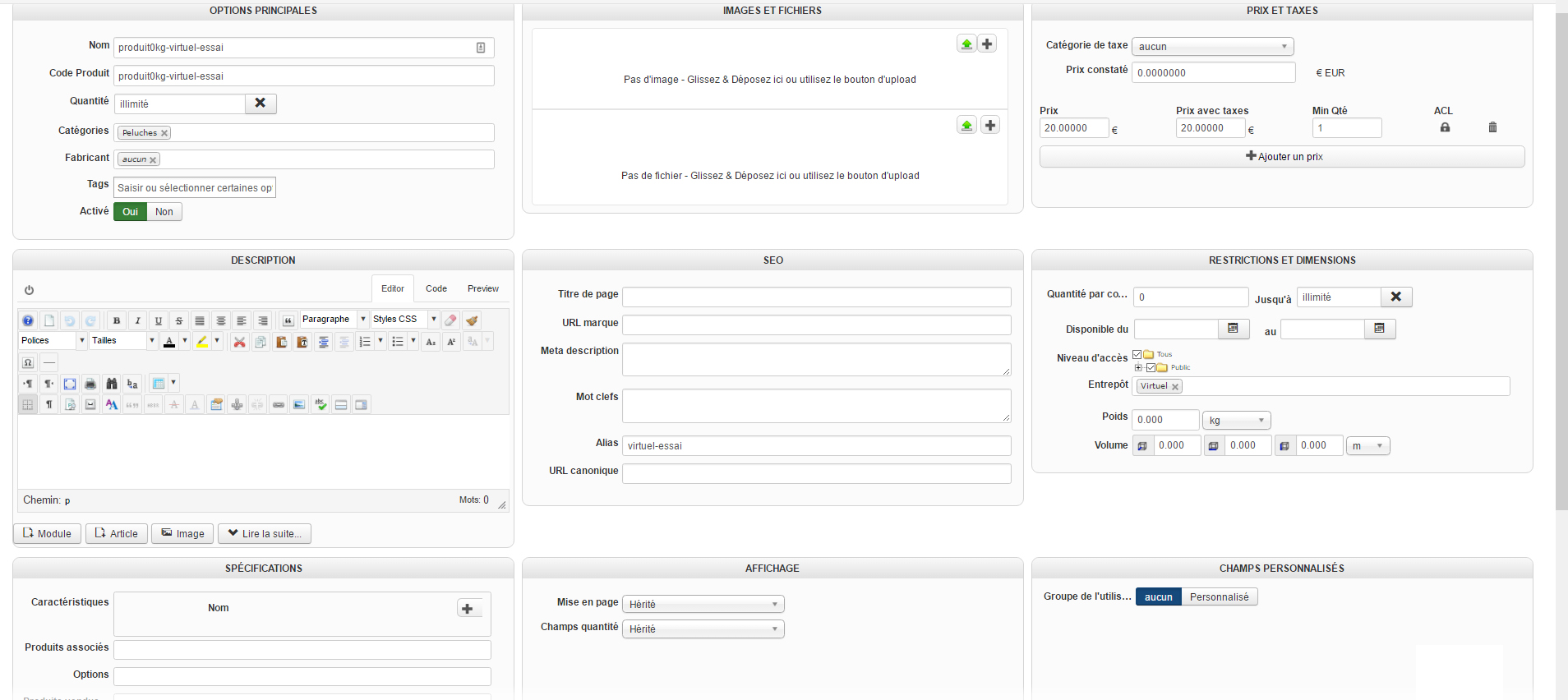Image resolution: width=1568 pixels, height=700 pixels.
Task: Add a file with the lower plus icon
Action: (990, 125)
